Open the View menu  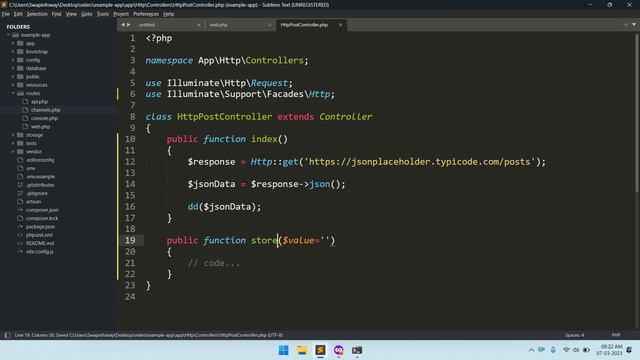click(x=71, y=14)
